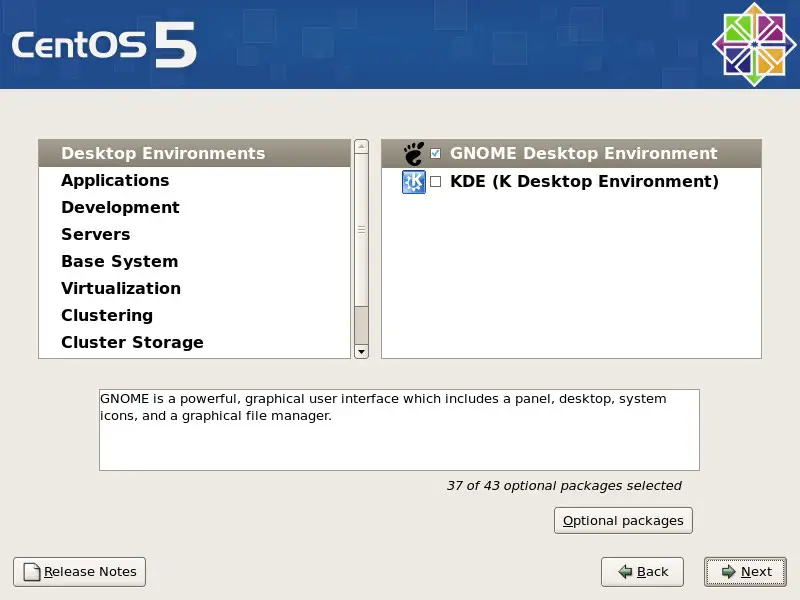Uncheck the GNOME Desktop Environment checkbox

pos(435,154)
